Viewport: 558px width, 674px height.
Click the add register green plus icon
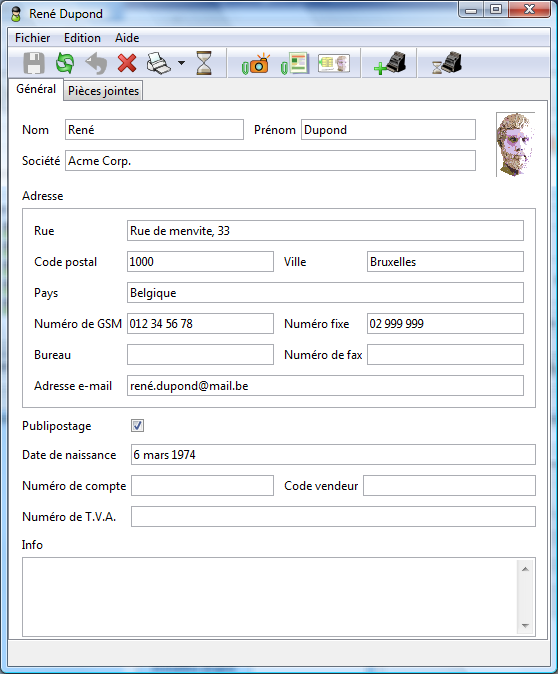390,63
